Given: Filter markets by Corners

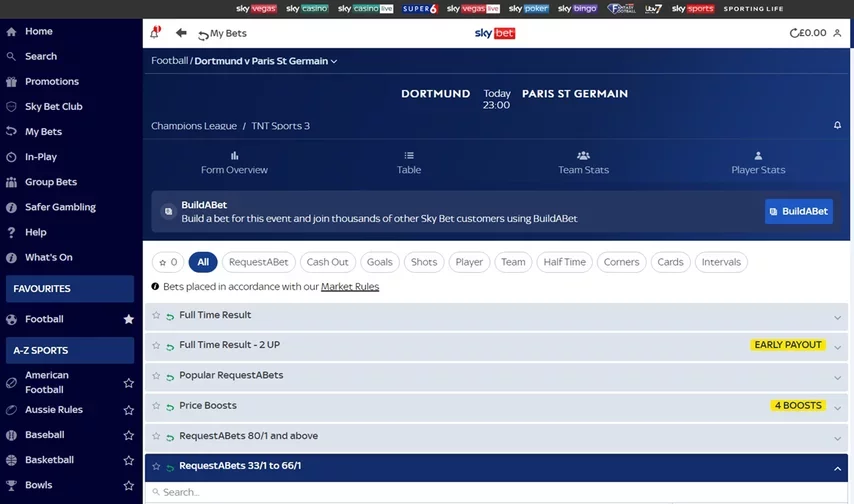Looking at the screenshot, I should (x=621, y=262).
